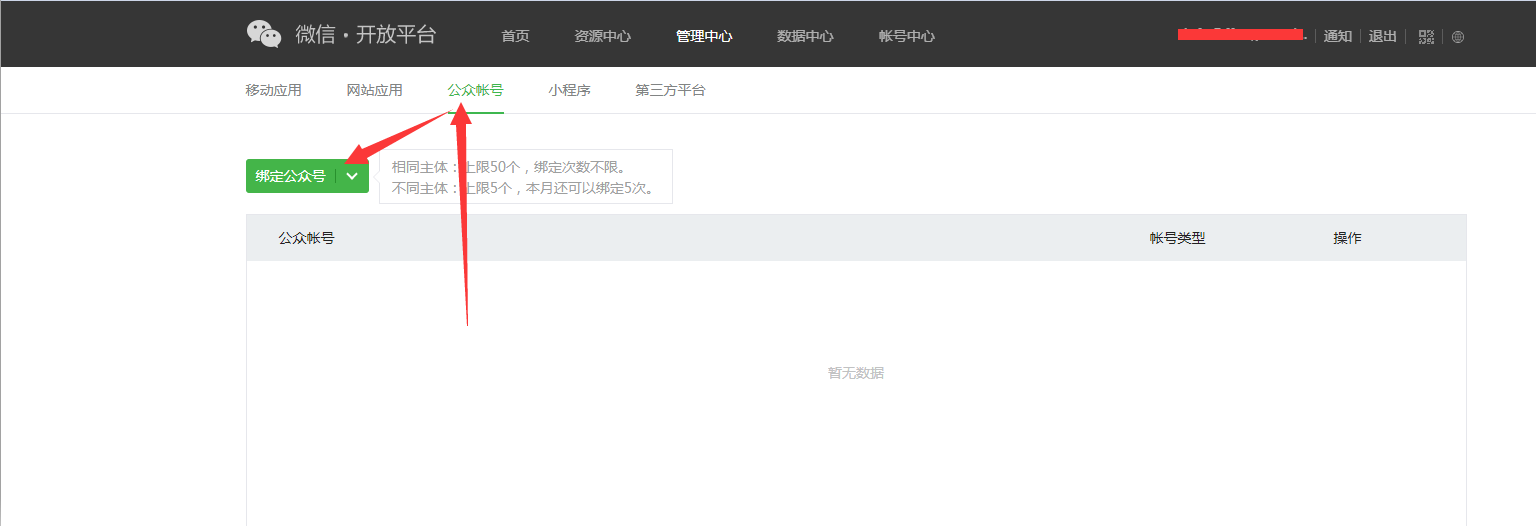Switch to the 第三方平台 tab
Screen dimensions: 1536x526
(x=670, y=90)
